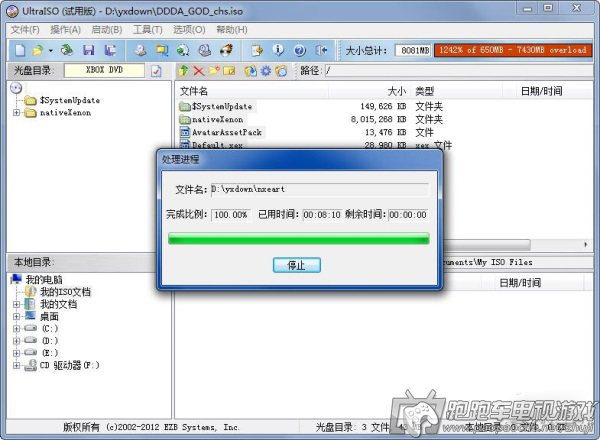This screenshot has height=440, width=600.
Task: Sort by the 类型 column header
Action: 457,91
